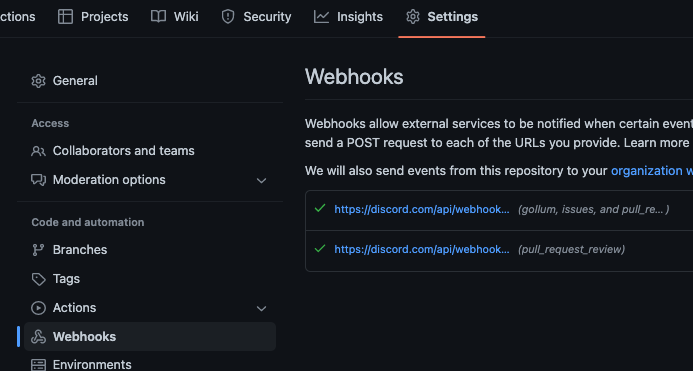Open the Insights tab
The width and height of the screenshot is (693, 371).
[348, 17]
